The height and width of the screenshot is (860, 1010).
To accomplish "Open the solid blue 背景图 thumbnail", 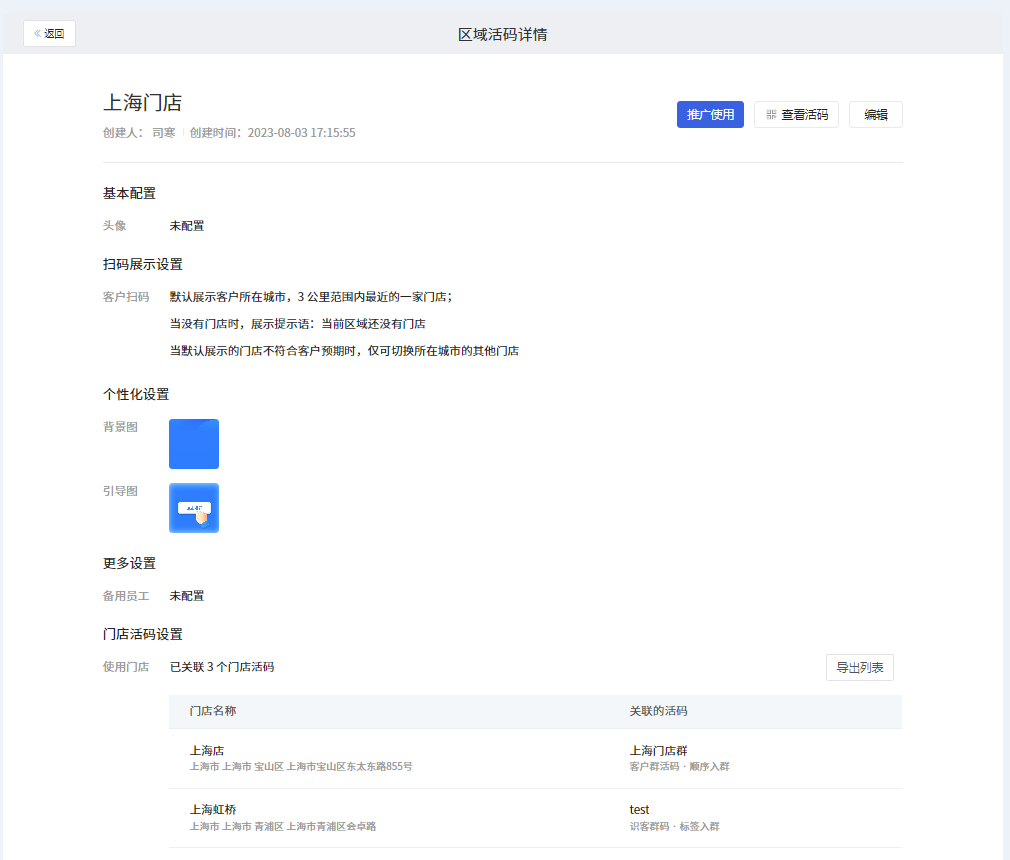I will 194,444.
